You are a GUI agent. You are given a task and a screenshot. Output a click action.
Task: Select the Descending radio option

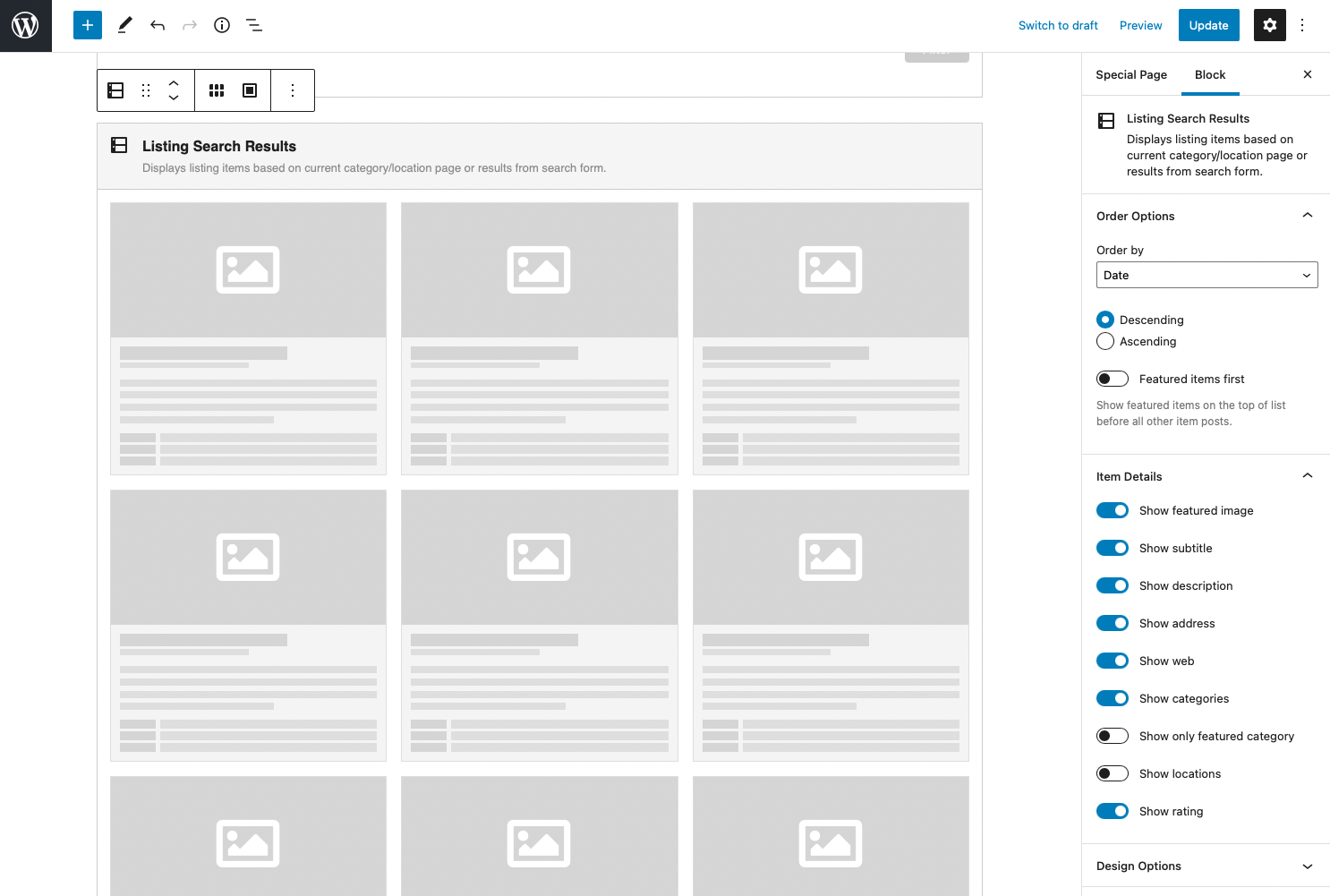1105,320
